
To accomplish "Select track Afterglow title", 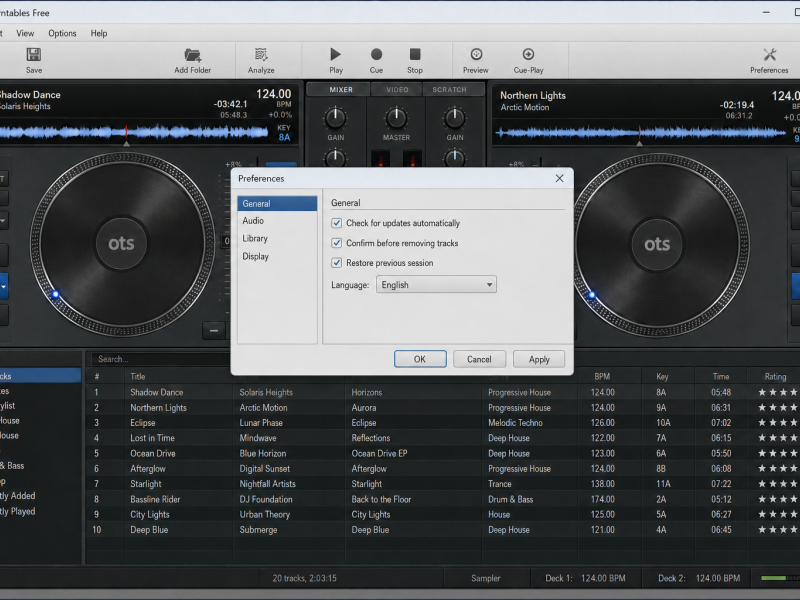I will tap(148, 468).
